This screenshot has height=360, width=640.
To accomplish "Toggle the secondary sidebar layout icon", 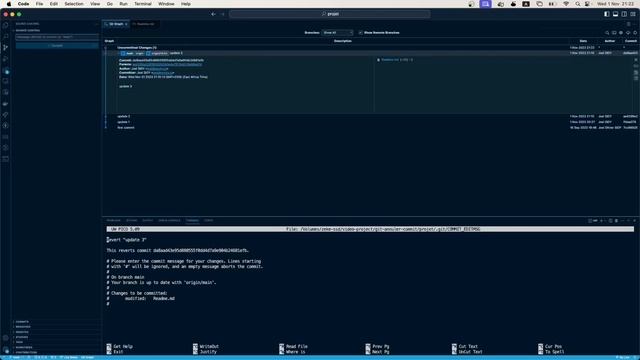I will click(624, 14).
